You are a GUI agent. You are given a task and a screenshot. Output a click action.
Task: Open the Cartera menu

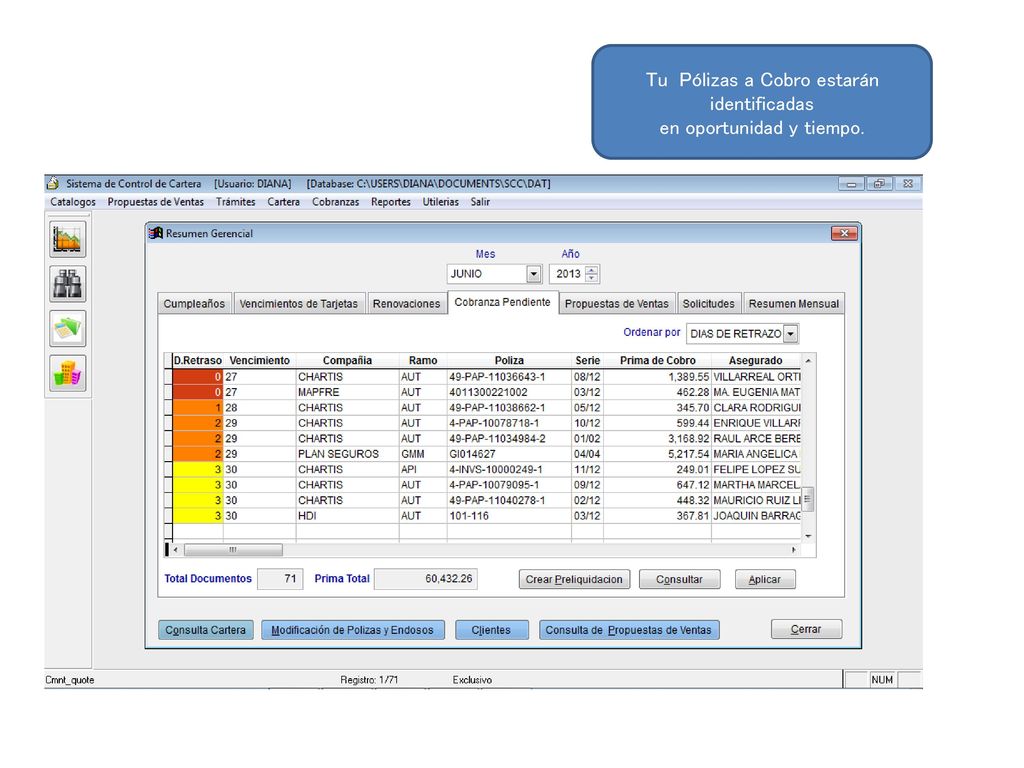283,202
